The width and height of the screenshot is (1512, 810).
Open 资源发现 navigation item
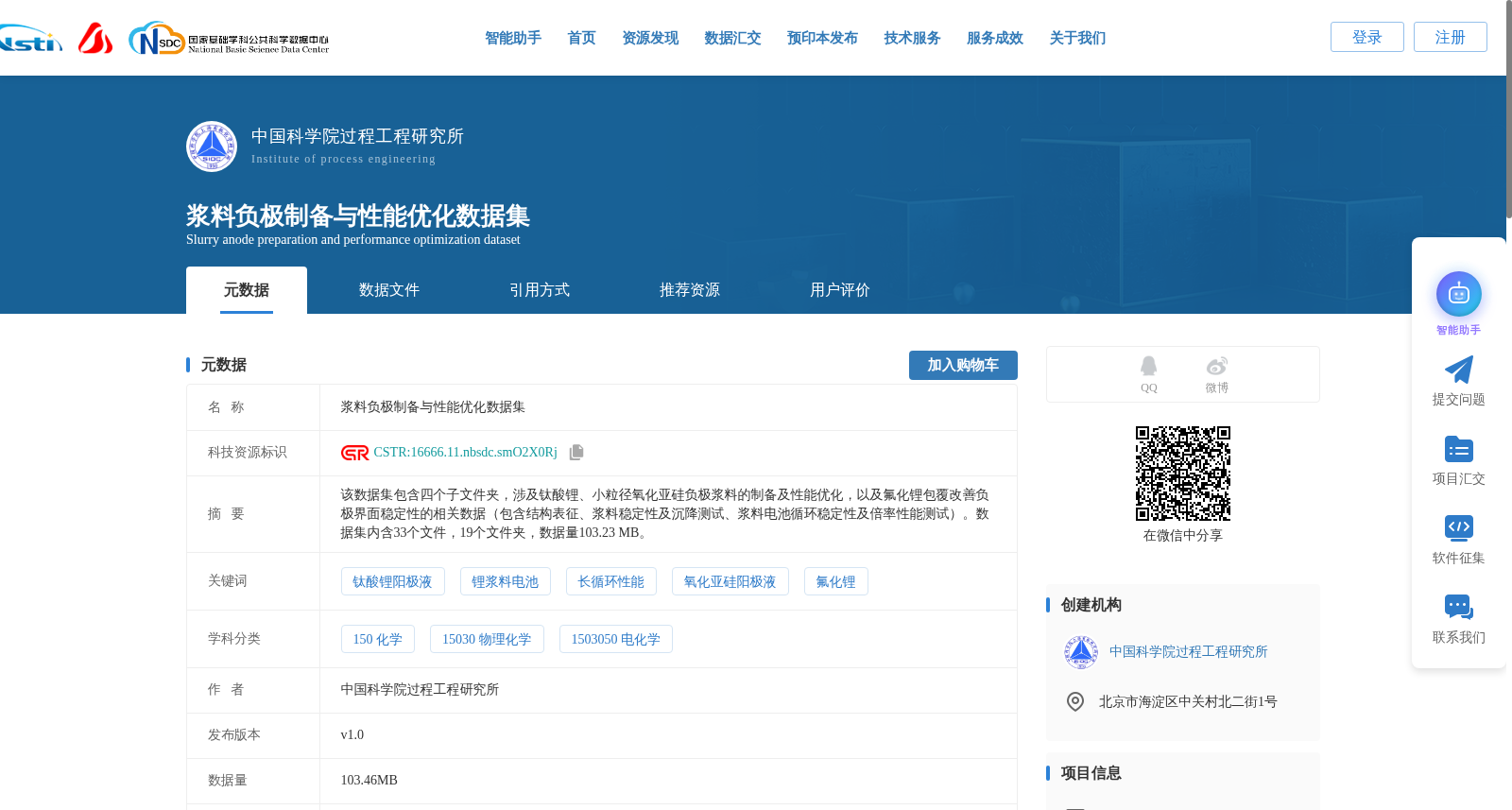(650, 38)
